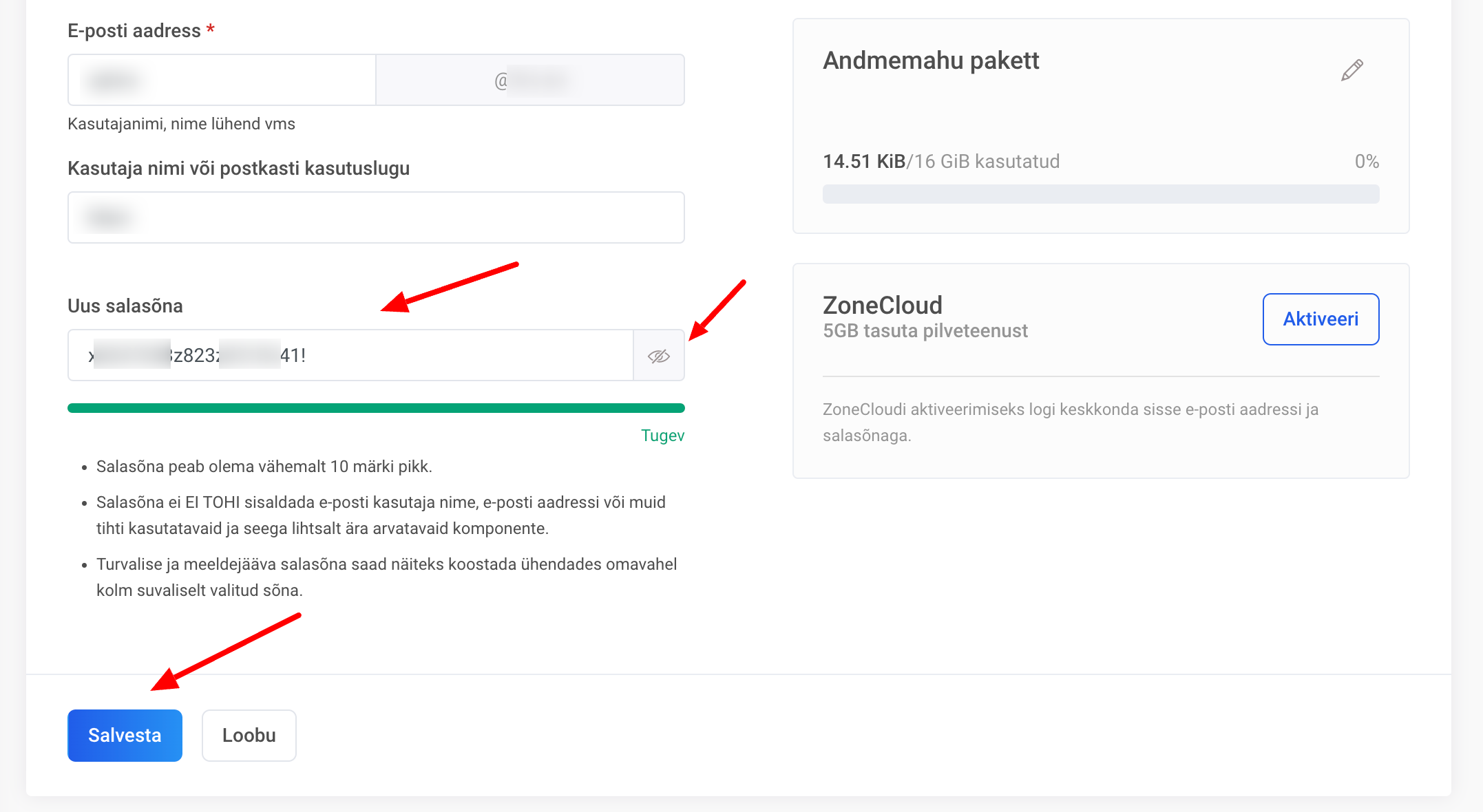Select the Tugev strength label
The image size is (1483, 812).
(662, 436)
